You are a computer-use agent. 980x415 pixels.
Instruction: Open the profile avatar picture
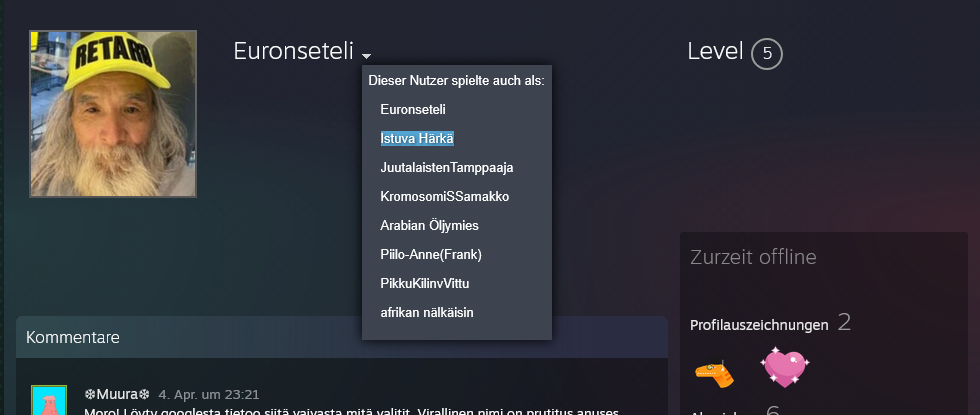[113, 113]
